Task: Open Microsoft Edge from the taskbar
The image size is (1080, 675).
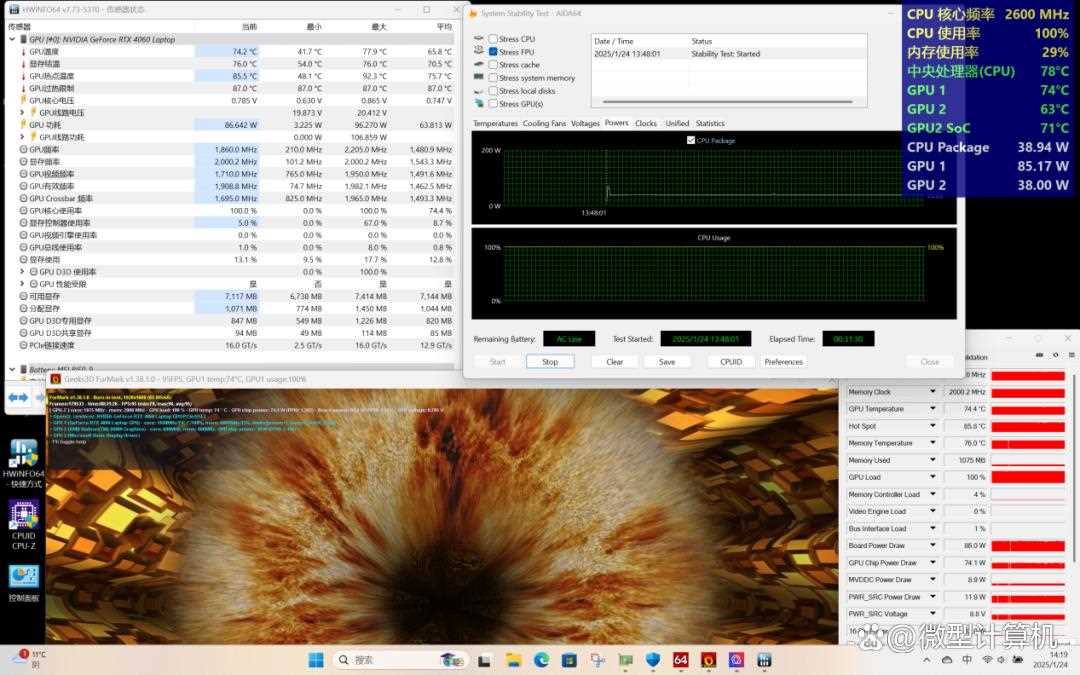Action: pos(541,660)
